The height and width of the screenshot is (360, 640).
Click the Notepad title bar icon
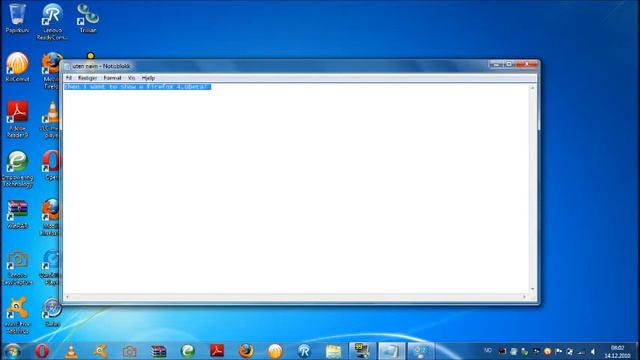pos(67,66)
